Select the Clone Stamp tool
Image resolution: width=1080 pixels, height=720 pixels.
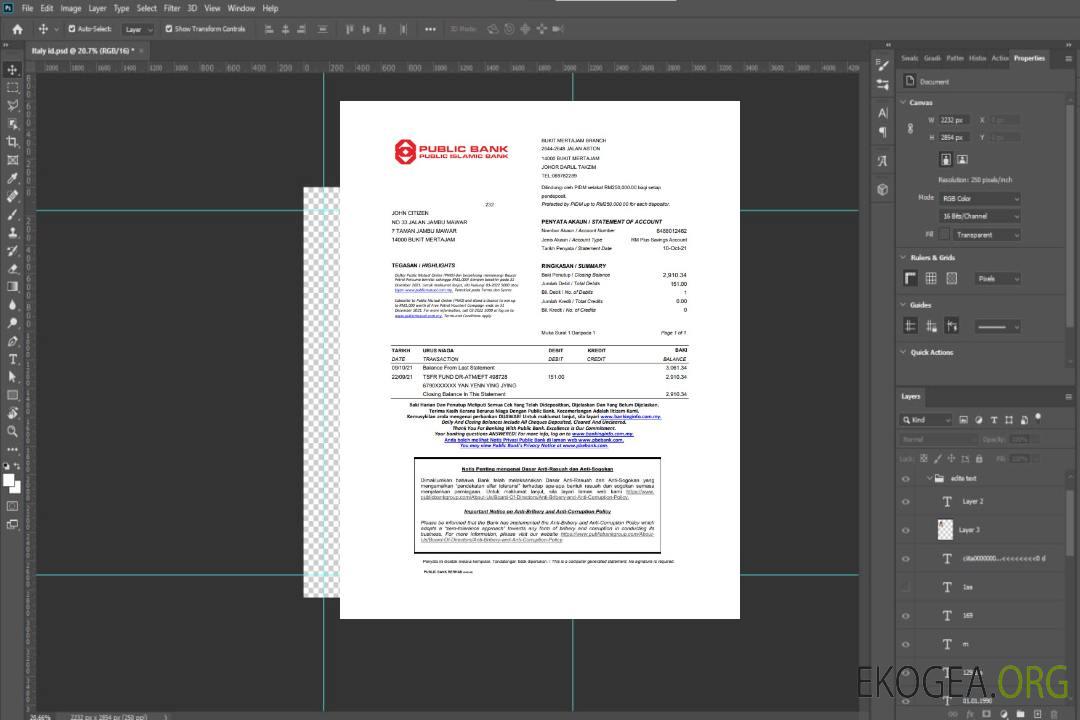tap(12, 232)
